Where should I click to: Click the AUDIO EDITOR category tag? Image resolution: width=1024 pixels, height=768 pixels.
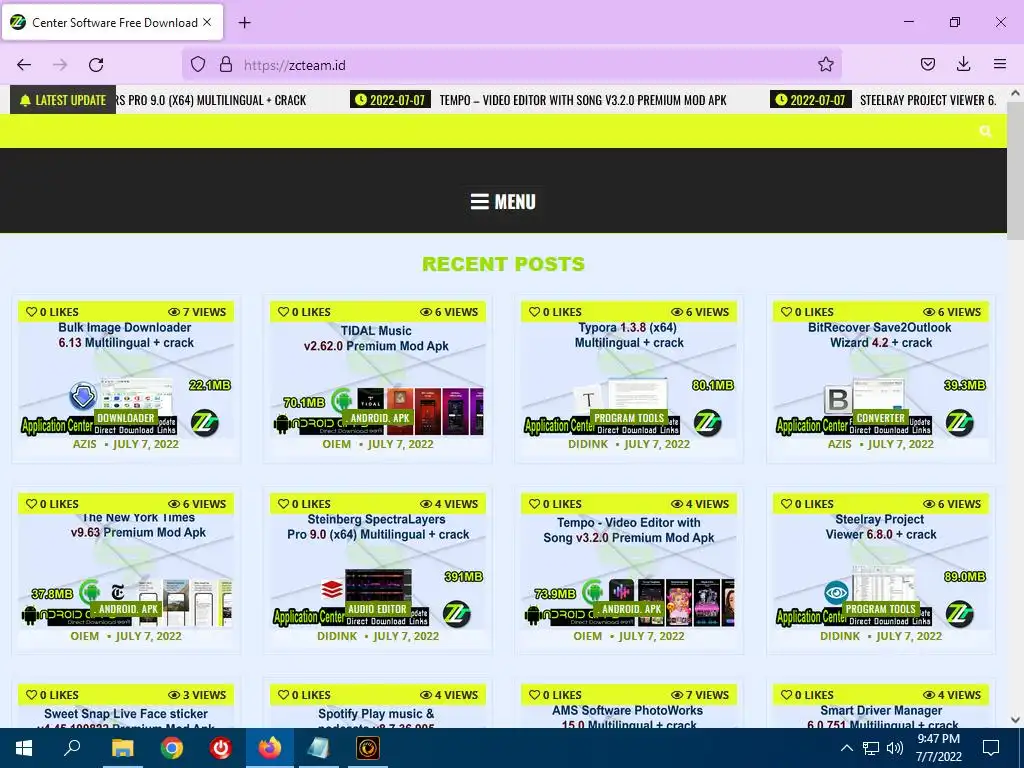(377, 609)
